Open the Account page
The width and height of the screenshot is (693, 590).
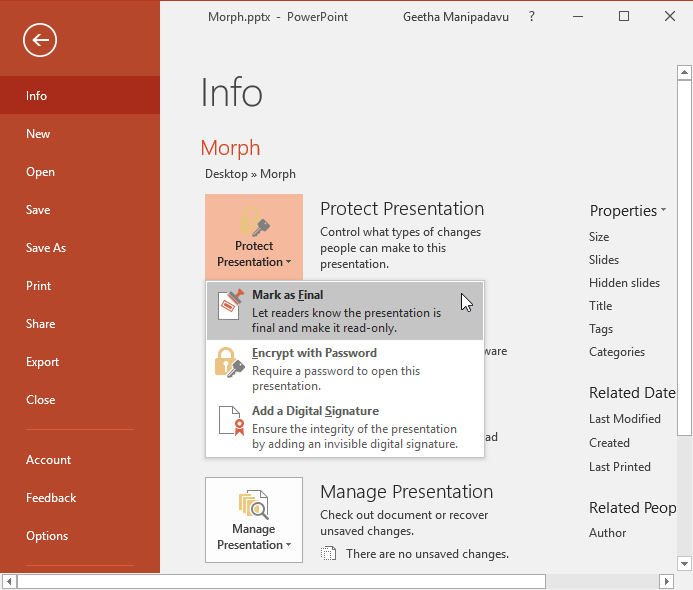click(49, 460)
